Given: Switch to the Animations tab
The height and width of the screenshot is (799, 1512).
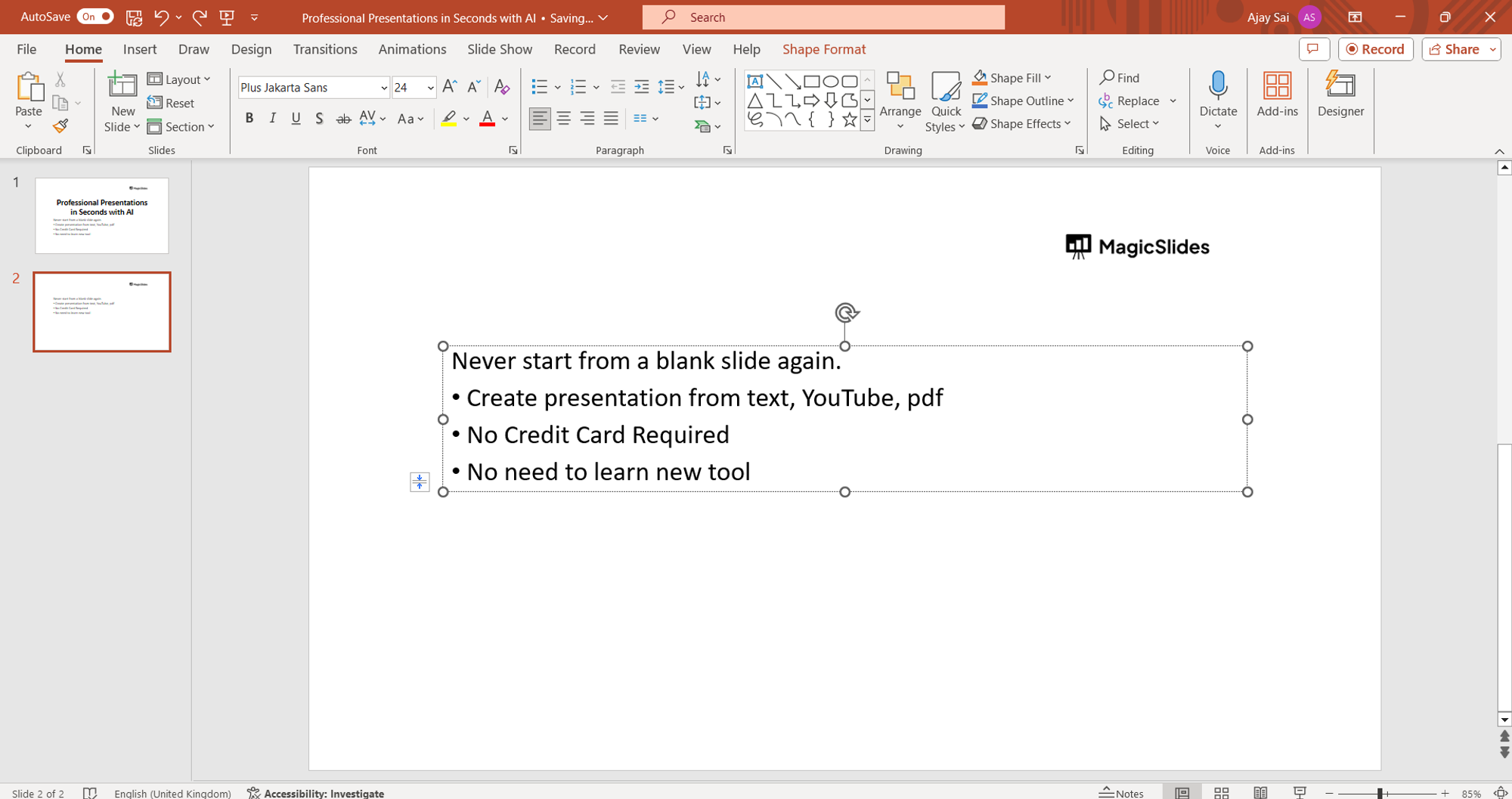Looking at the screenshot, I should tap(412, 49).
